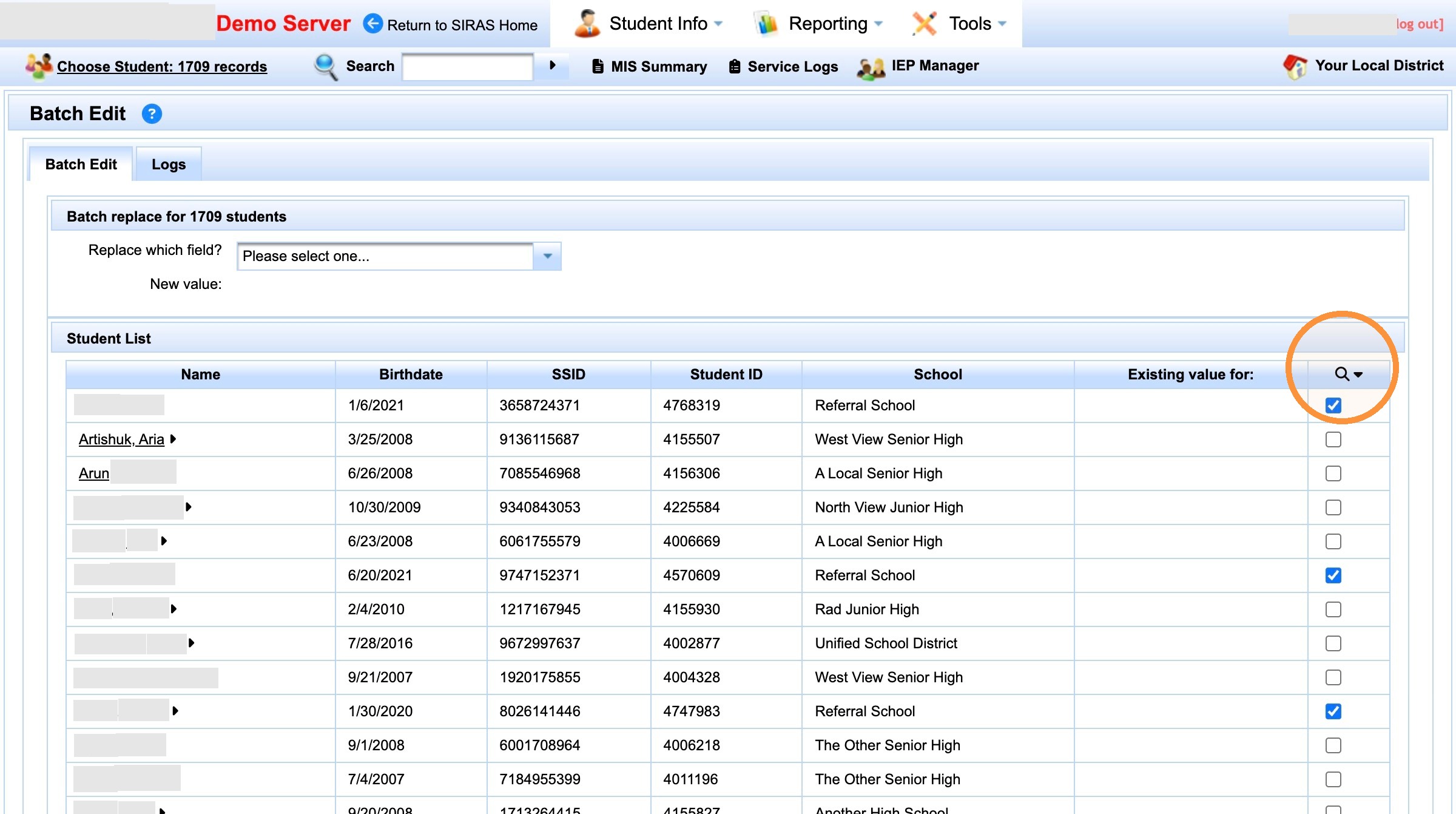Click the Reporting books icon
This screenshot has height=814, width=1456.
tap(766, 24)
